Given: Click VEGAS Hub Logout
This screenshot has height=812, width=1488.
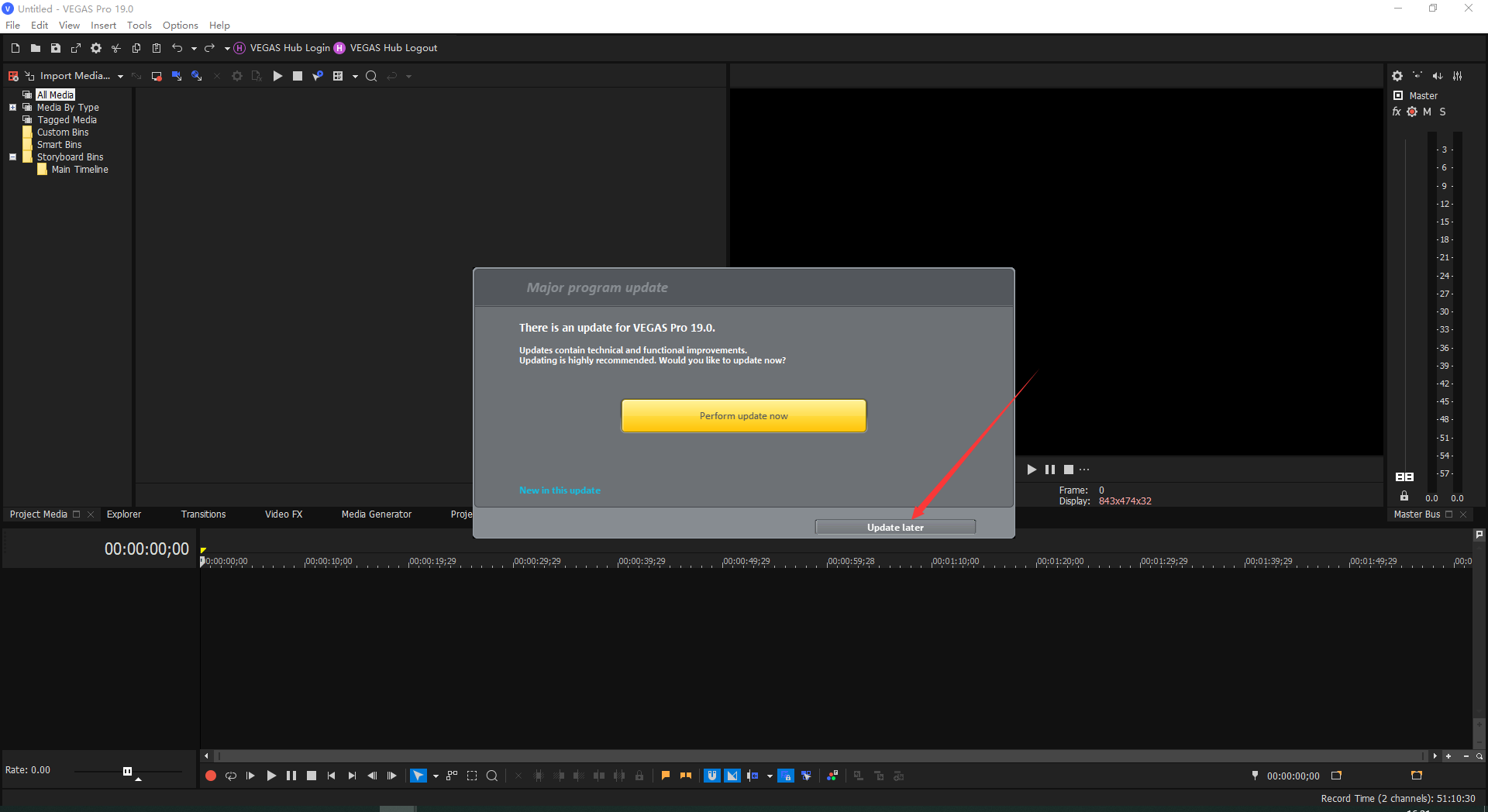Looking at the screenshot, I should coord(386,48).
